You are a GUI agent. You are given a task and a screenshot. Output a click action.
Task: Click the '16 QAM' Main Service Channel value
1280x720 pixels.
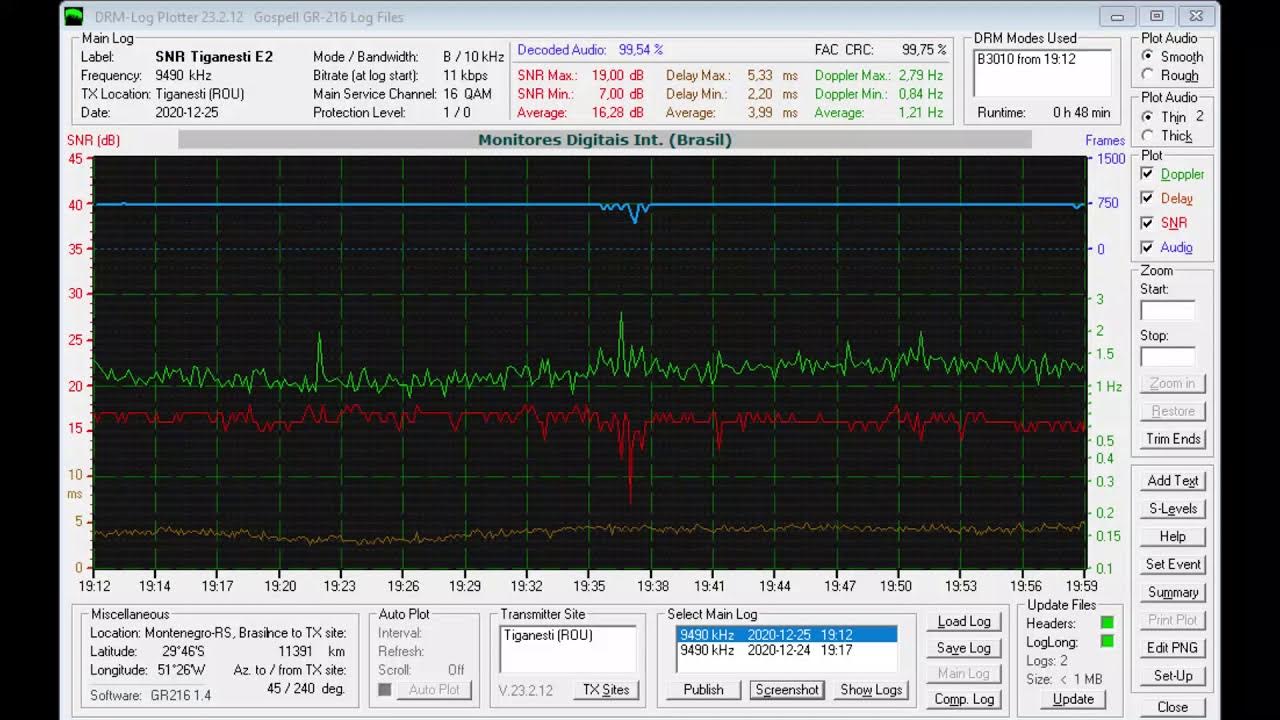coord(468,94)
